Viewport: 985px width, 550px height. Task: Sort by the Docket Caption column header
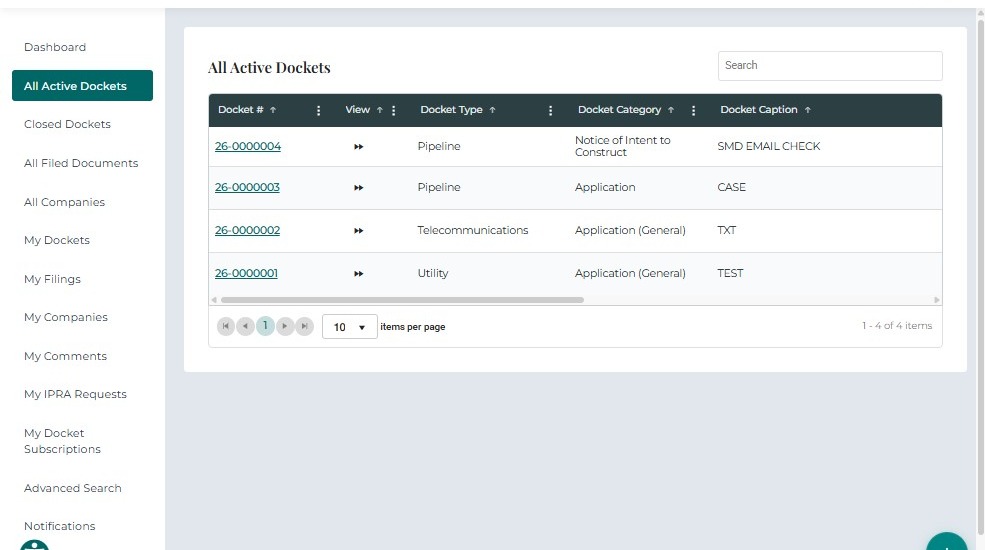tap(759, 110)
